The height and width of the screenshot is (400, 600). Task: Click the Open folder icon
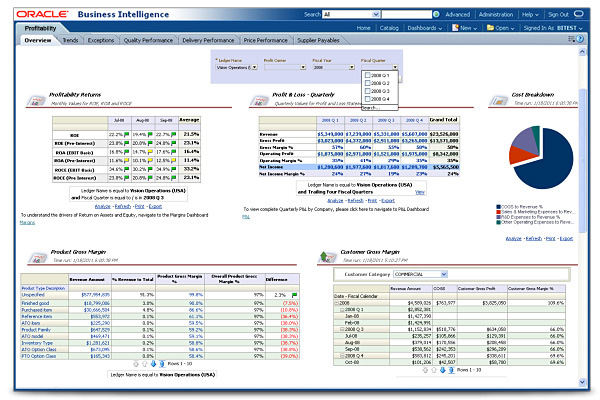tap(490, 28)
